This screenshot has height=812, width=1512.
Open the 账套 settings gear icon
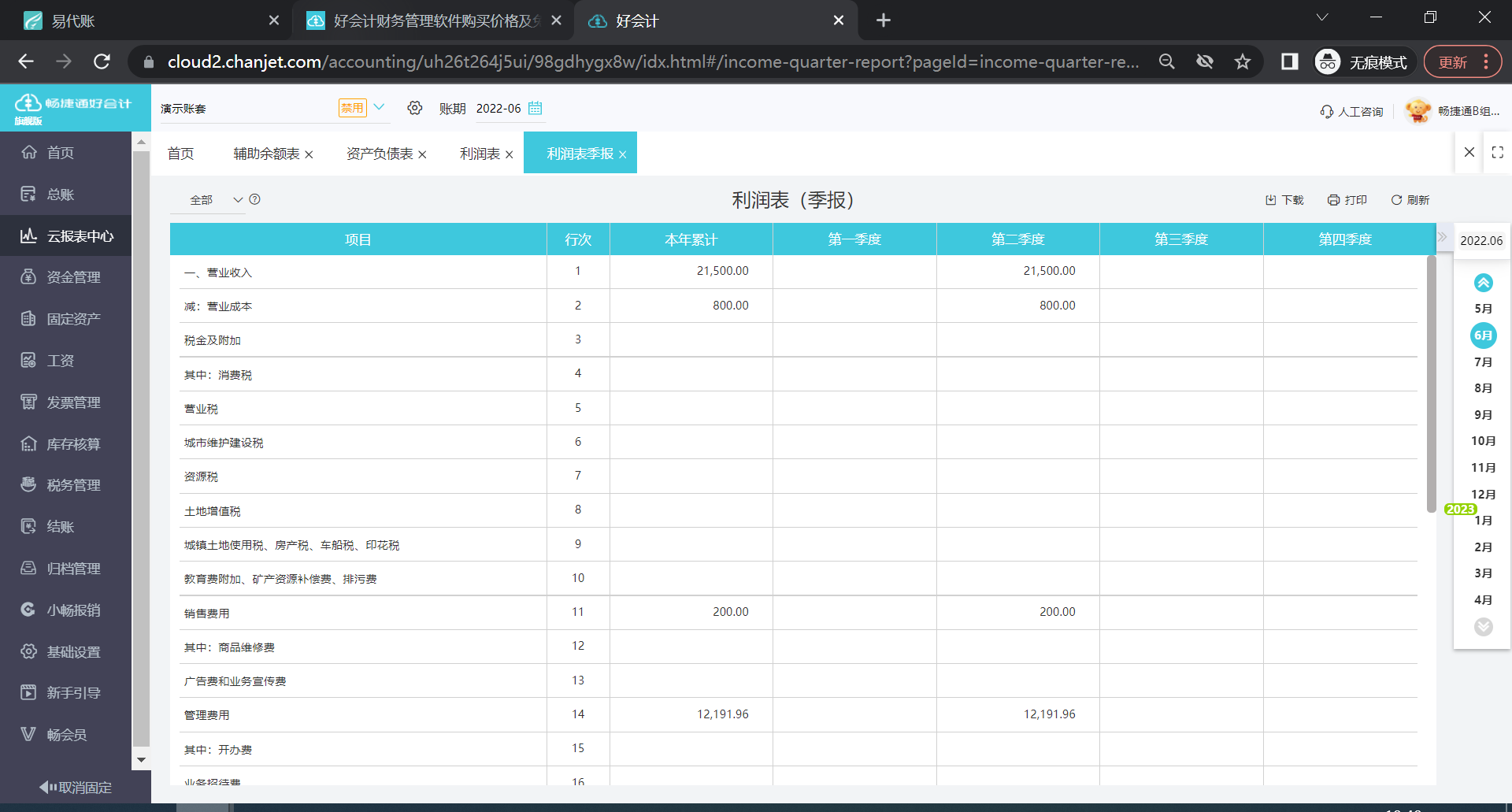coord(415,108)
